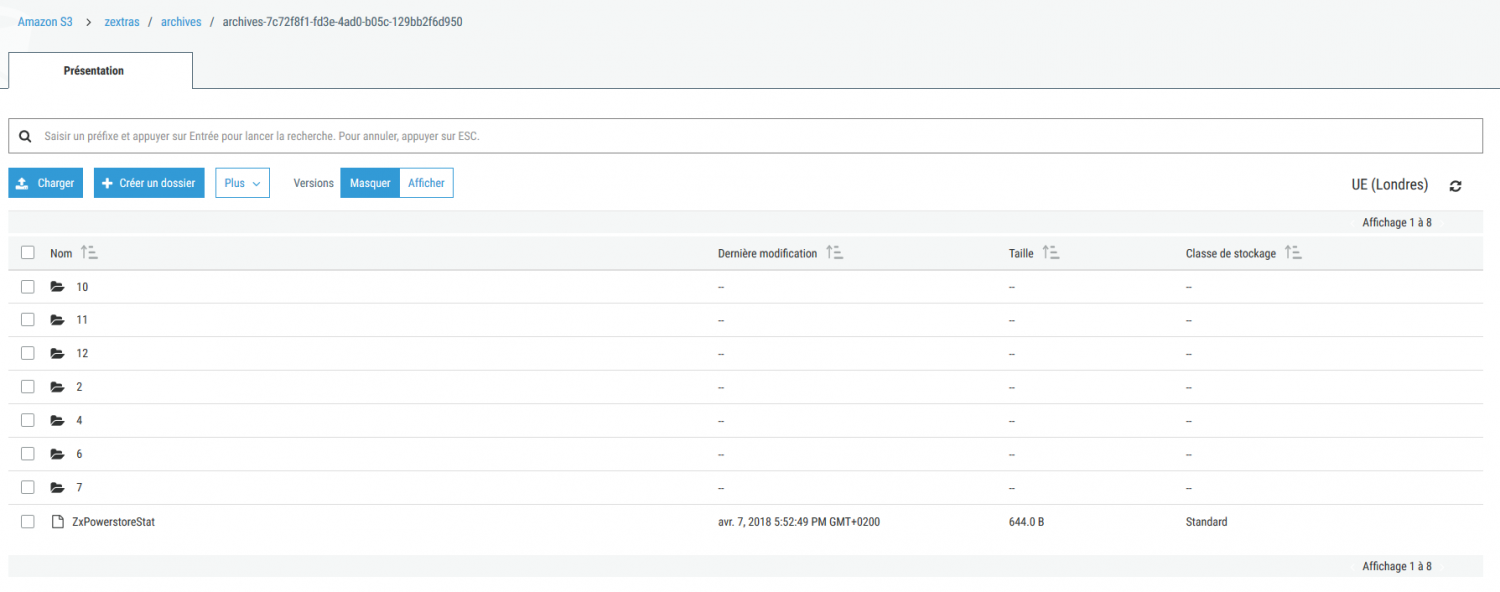The height and width of the screenshot is (592, 1500).
Task: Click the bottom Affichage 1 à 8 label
Action: 1397,566
